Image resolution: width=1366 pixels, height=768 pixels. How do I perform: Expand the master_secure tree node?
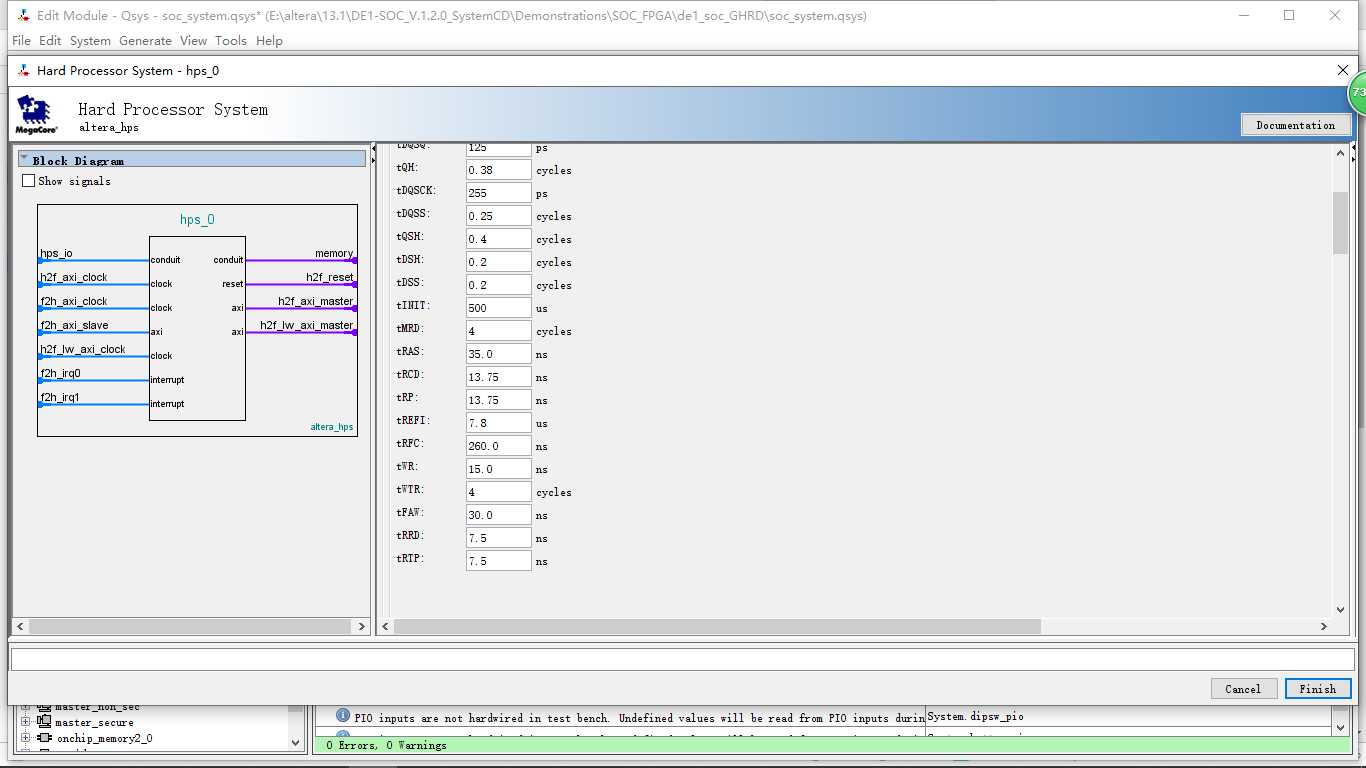pyautogui.click(x=25, y=722)
